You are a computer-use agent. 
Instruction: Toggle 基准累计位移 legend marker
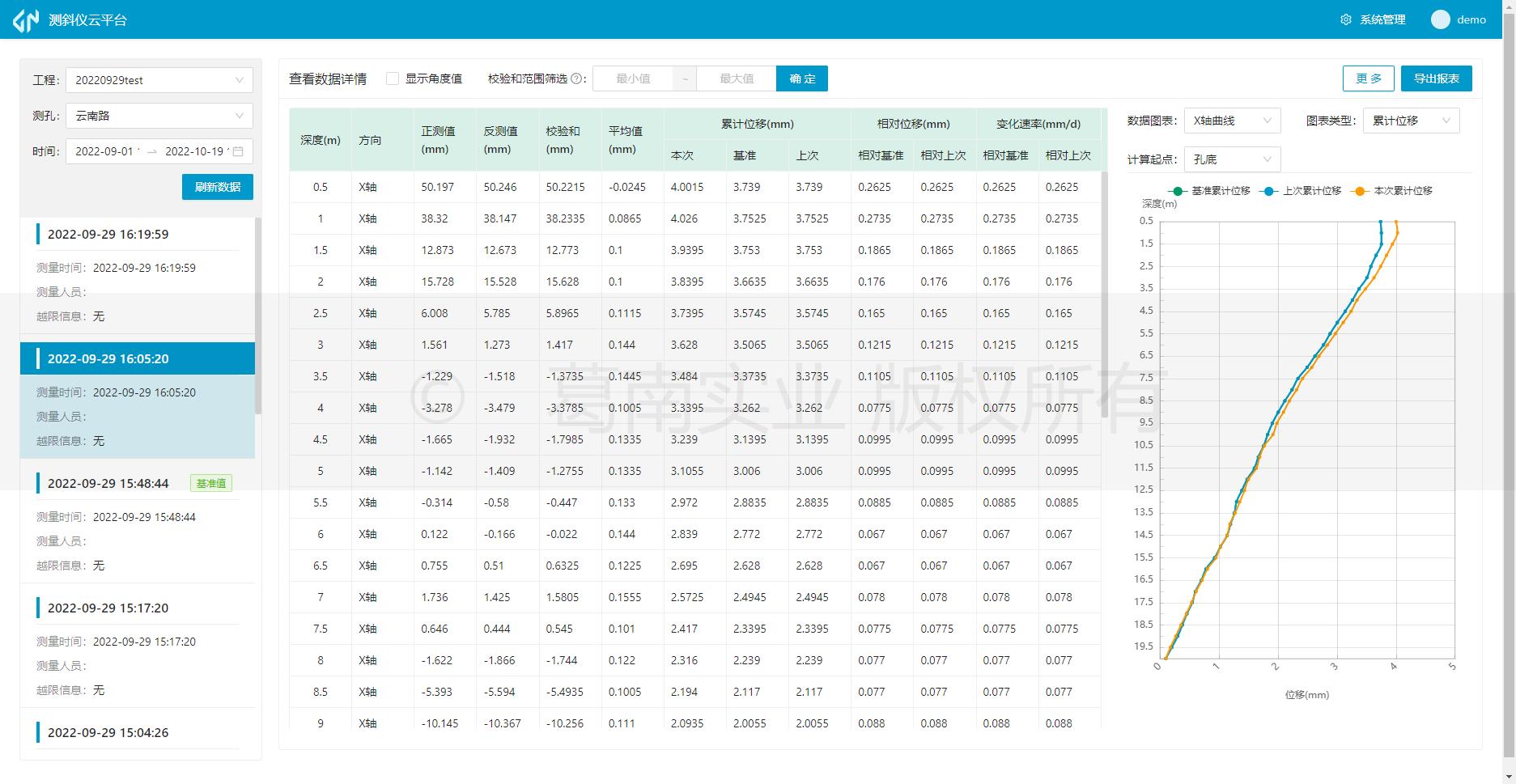click(1176, 191)
